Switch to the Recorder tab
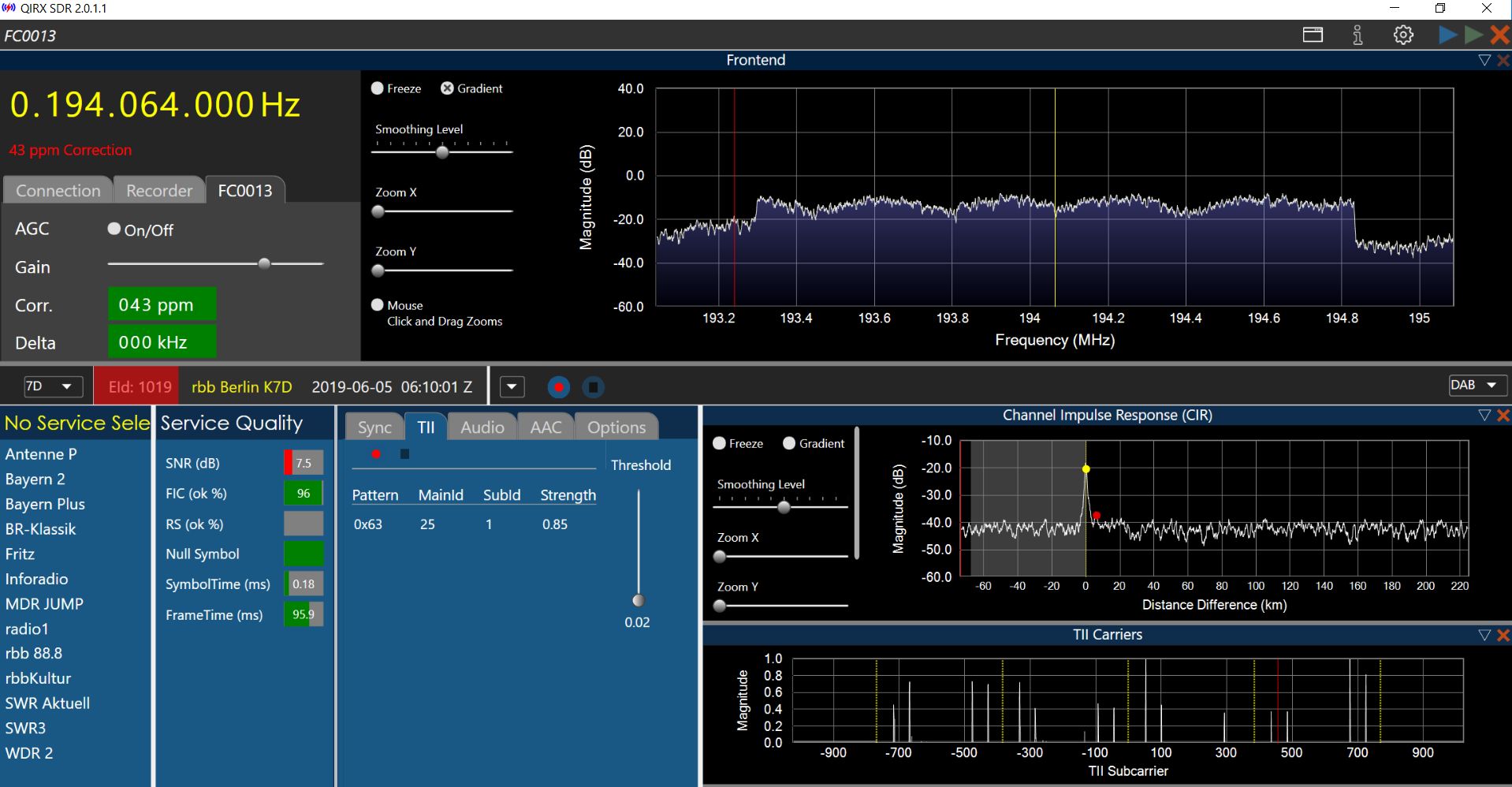The width and height of the screenshot is (1512, 787). coord(159,191)
